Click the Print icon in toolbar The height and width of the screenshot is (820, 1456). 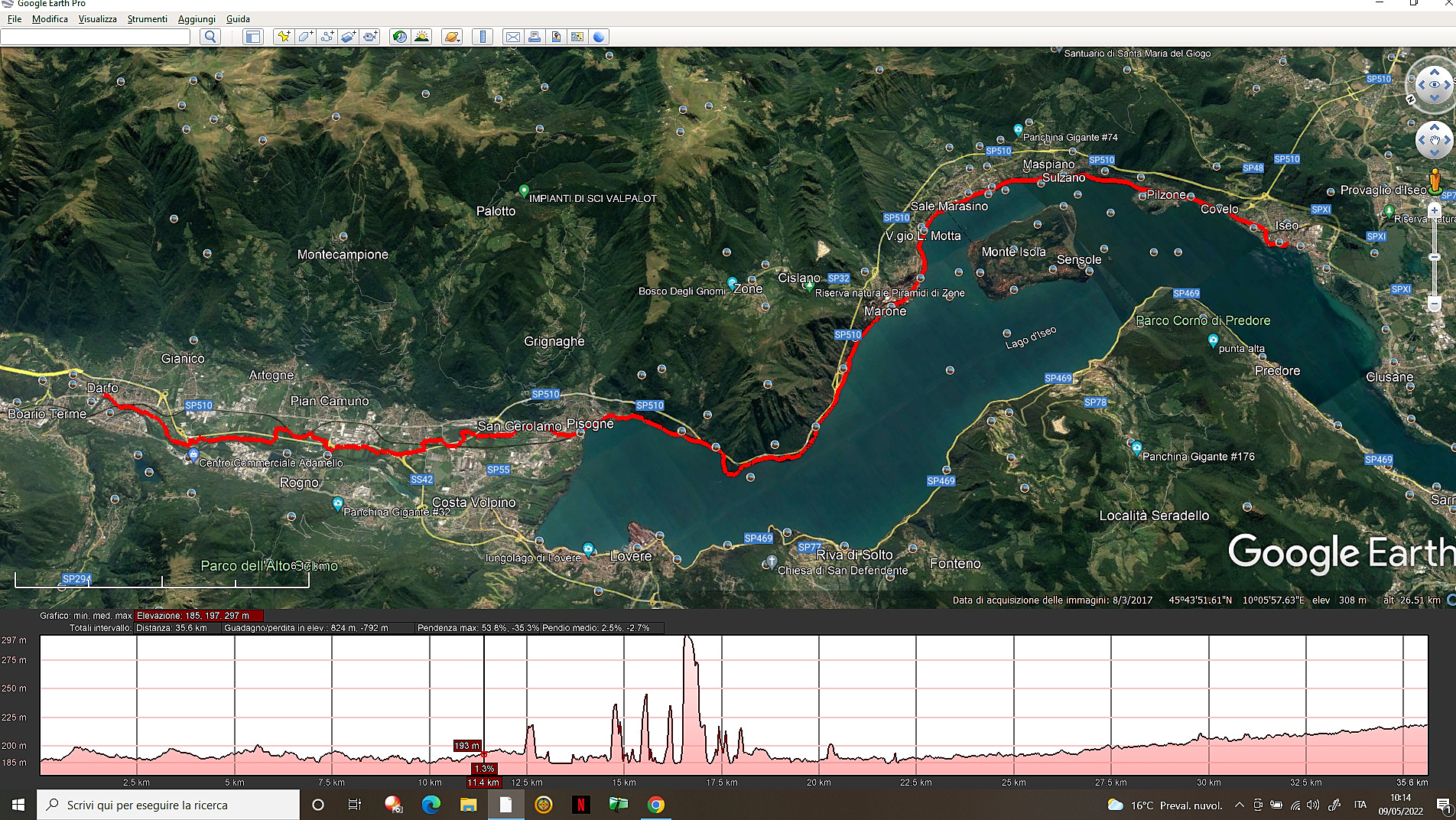[x=535, y=37]
